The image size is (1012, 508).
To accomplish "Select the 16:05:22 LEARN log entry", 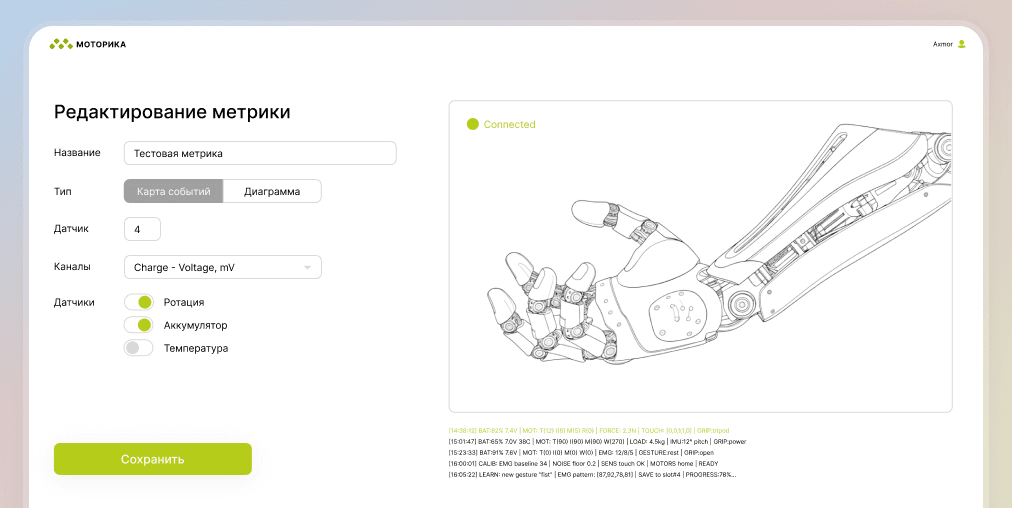I will pyautogui.click(x=592, y=475).
